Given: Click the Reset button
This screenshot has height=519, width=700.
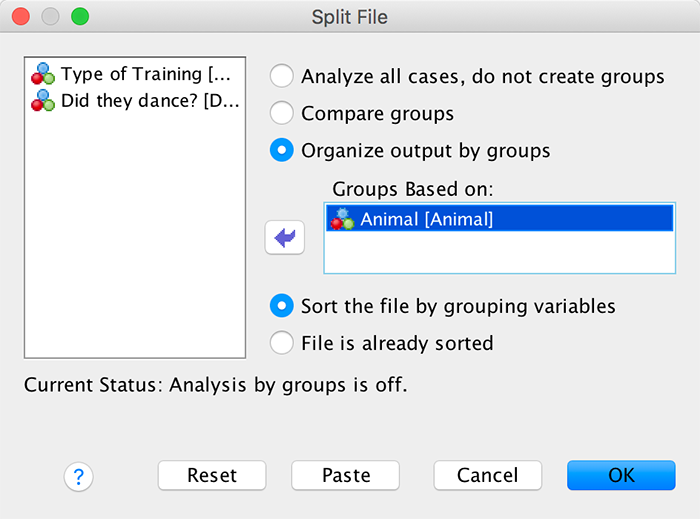Looking at the screenshot, I should tap(212, 476).
